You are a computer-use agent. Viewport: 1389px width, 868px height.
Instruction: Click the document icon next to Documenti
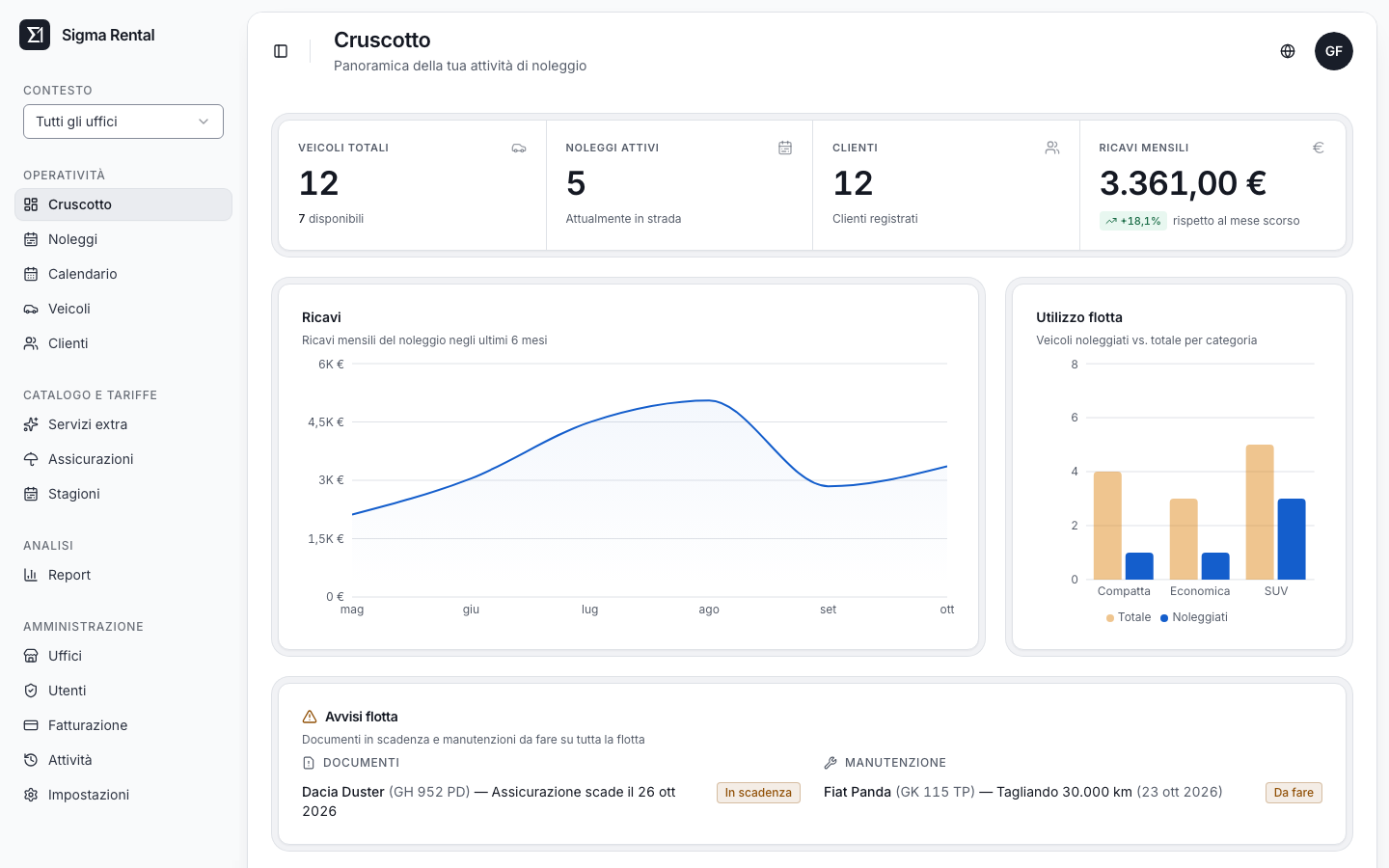309,763
